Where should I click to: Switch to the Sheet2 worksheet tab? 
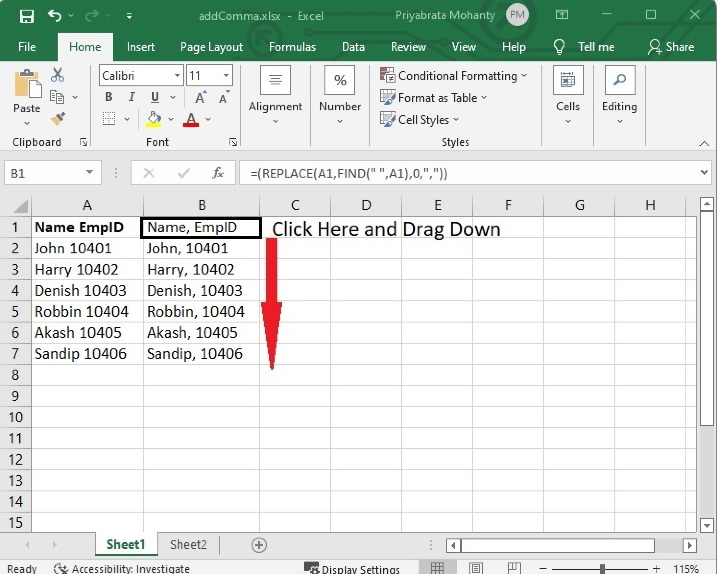[188, 545]
